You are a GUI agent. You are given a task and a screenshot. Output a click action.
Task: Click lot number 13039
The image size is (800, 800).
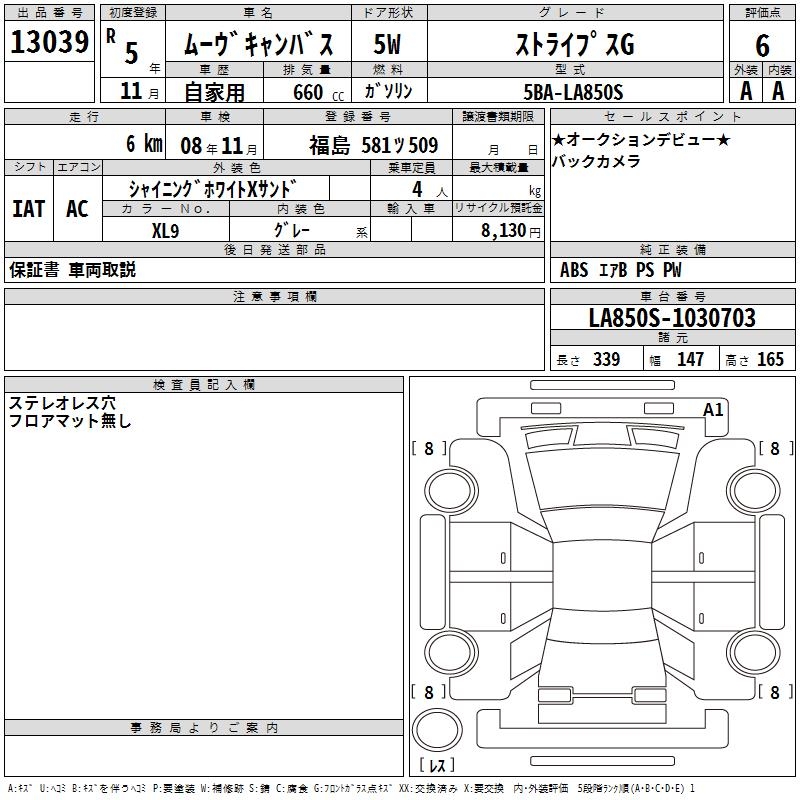[50, 43]
